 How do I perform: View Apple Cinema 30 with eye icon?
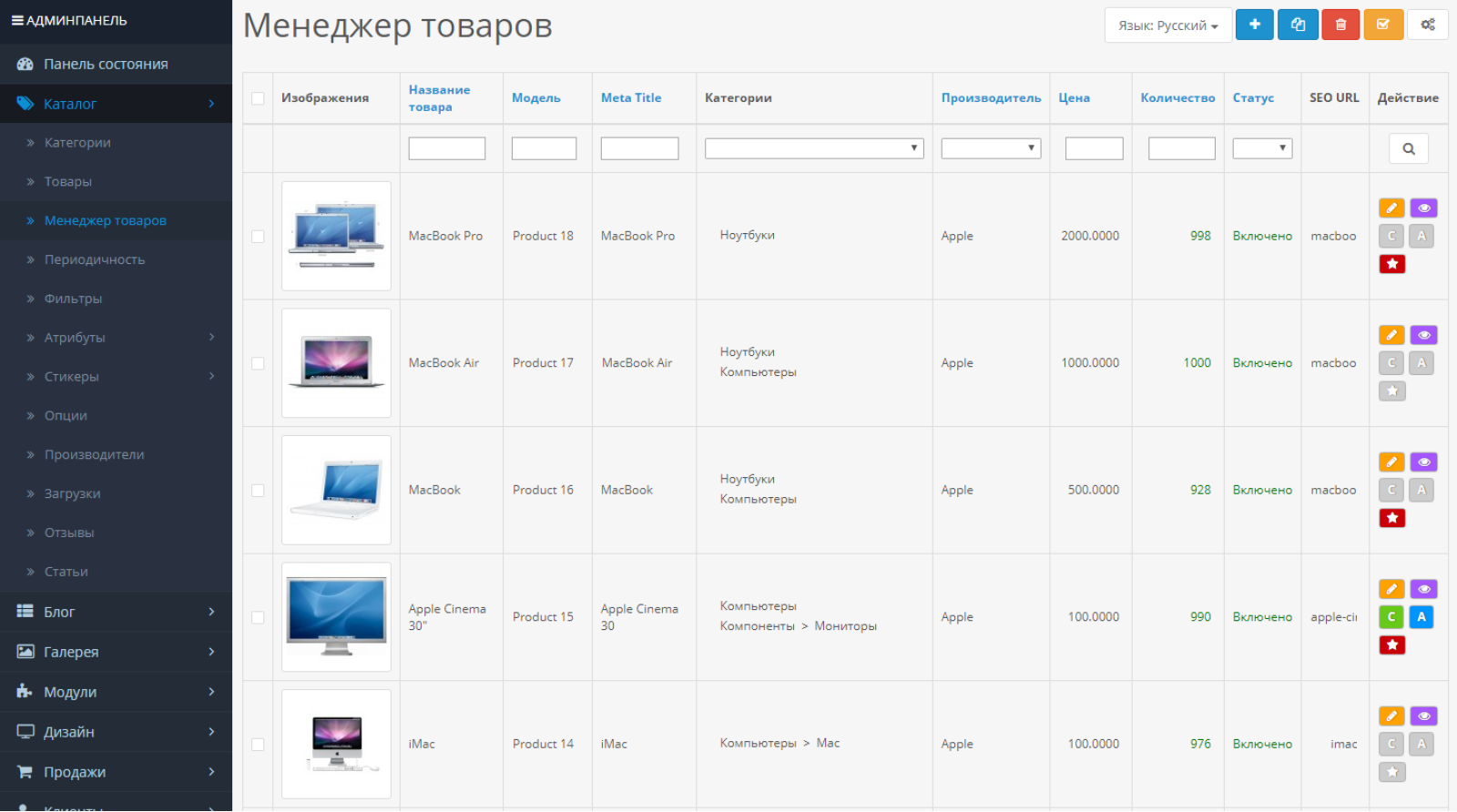coord(1424,589)
